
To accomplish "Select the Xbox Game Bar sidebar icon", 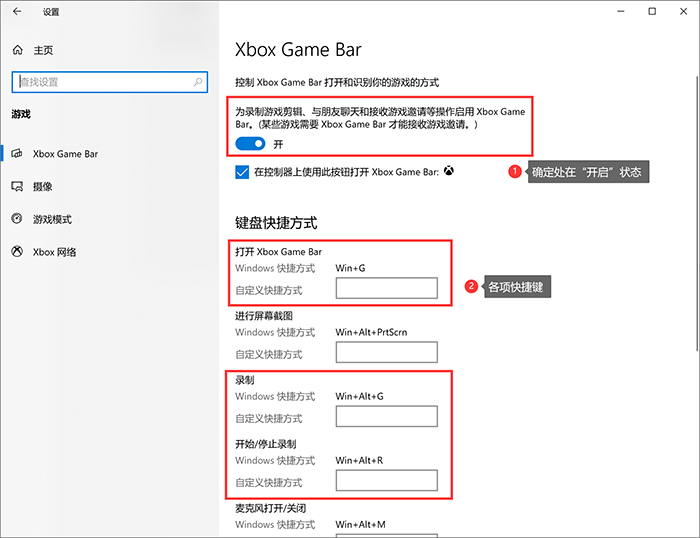I will click(x=17, y=154).
